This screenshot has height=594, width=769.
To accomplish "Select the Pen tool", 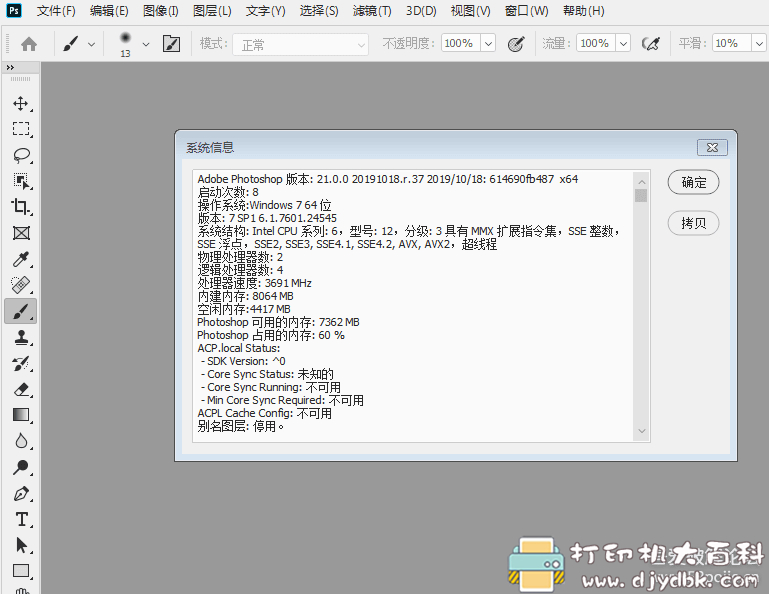I will 21,493.
